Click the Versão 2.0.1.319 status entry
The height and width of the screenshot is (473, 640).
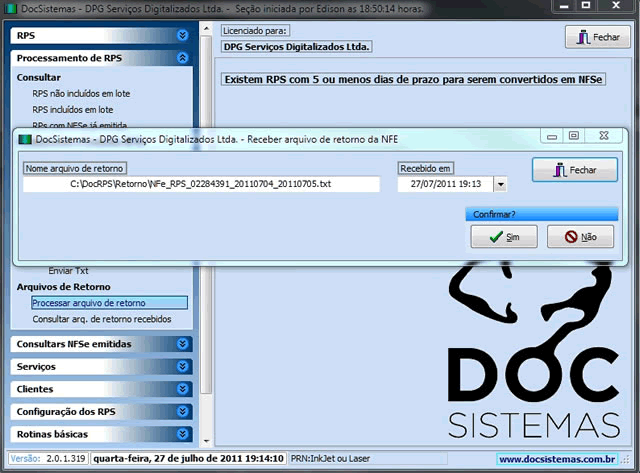[x=48, y=459]
